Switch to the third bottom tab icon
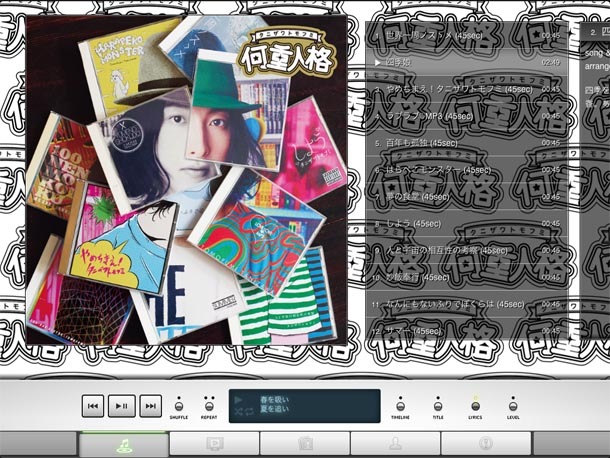This screenshot has height=458, width=610. [305, 445]
